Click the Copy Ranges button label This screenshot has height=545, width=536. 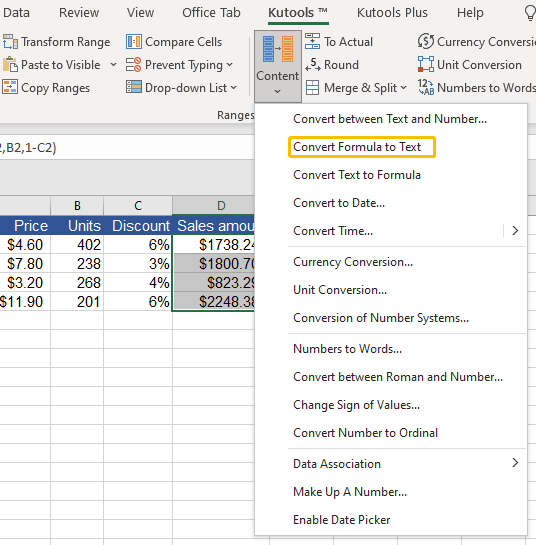(56, 88)
